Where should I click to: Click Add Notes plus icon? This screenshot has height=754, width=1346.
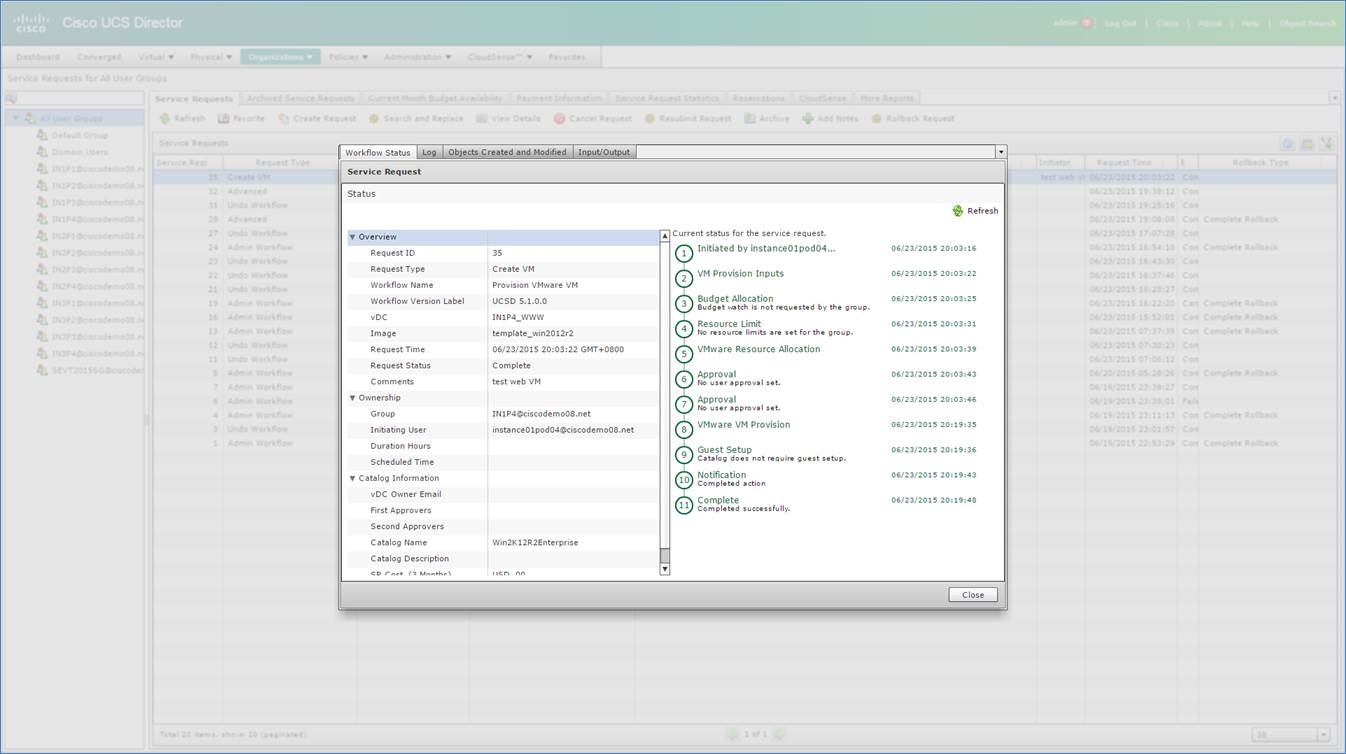click(x=807, y=119)
